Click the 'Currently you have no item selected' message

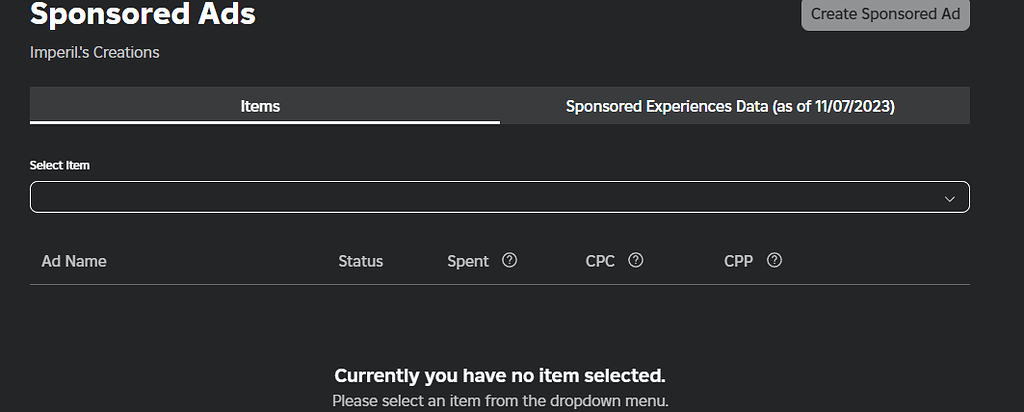click(x=500, y=375)
